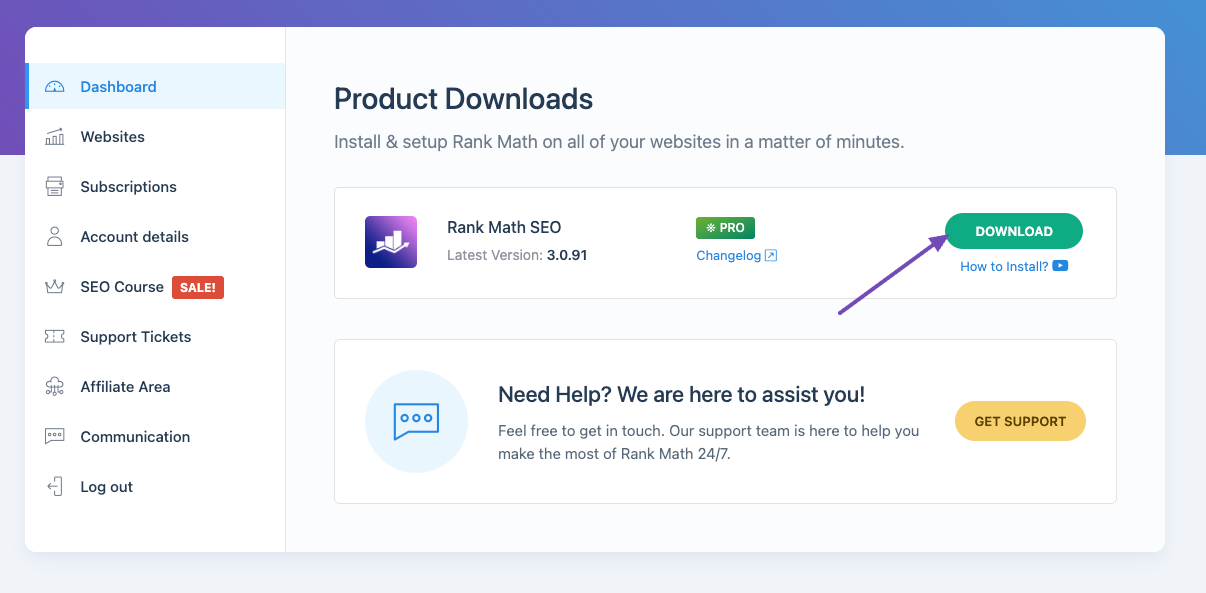This screenshot has width=1206, height=593.
Task: Click the chat bubble icon in Need Help card
Action: [417, 421]
